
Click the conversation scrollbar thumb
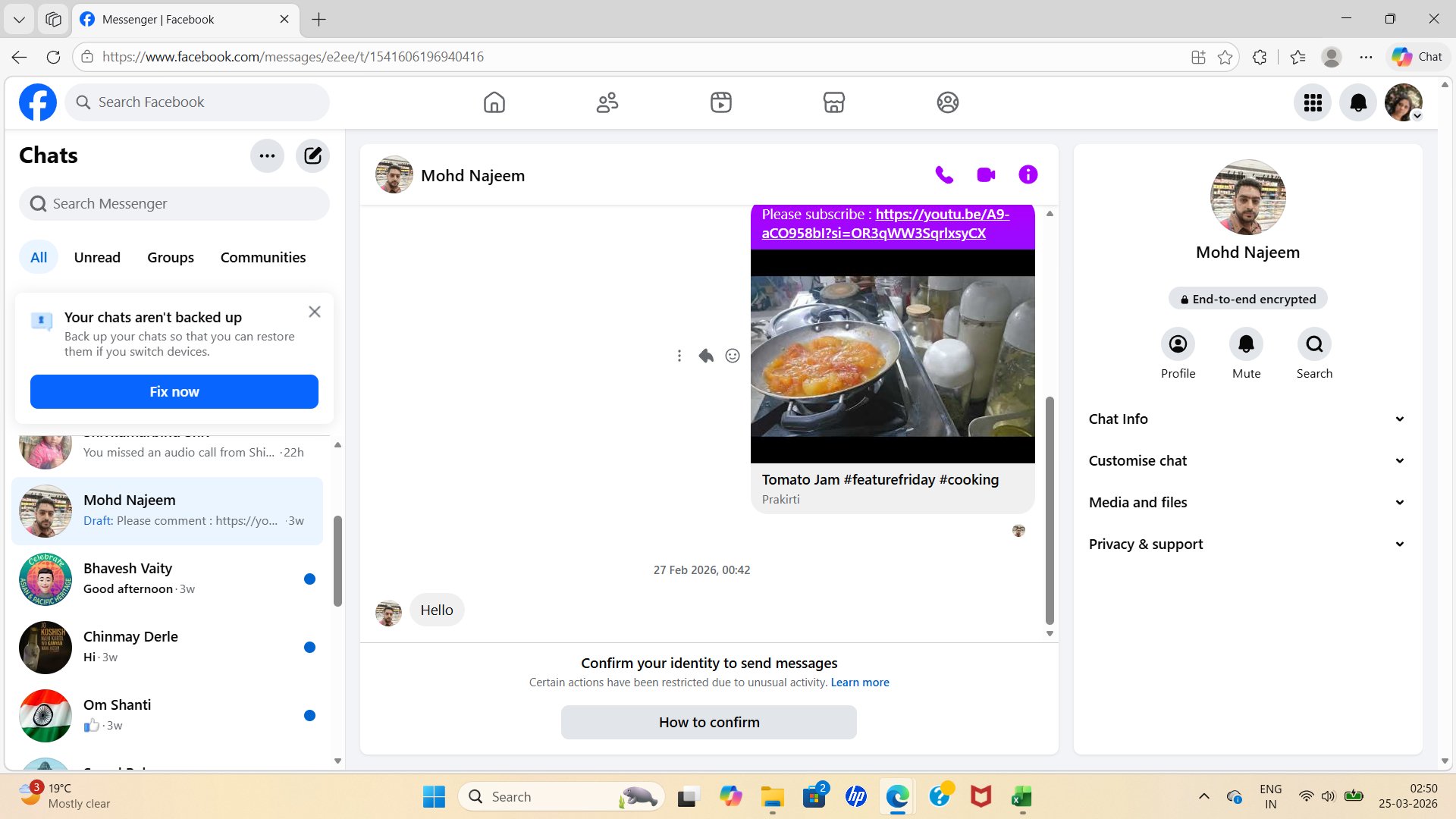coord(1050,510)
